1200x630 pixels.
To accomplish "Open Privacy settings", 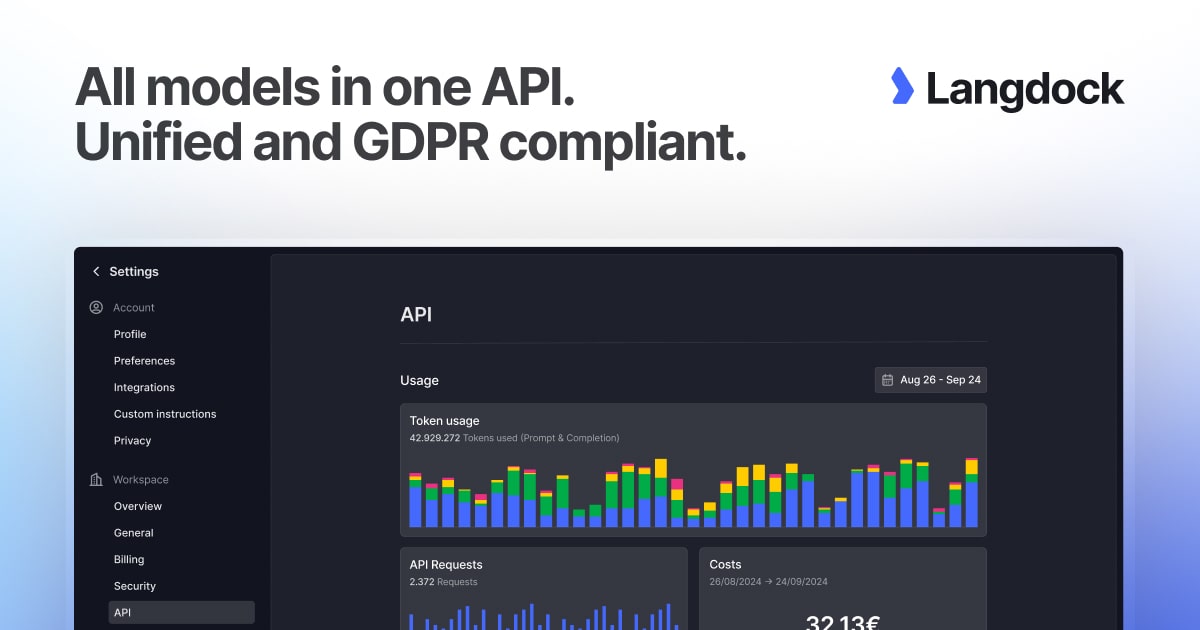I will (132, 440).
